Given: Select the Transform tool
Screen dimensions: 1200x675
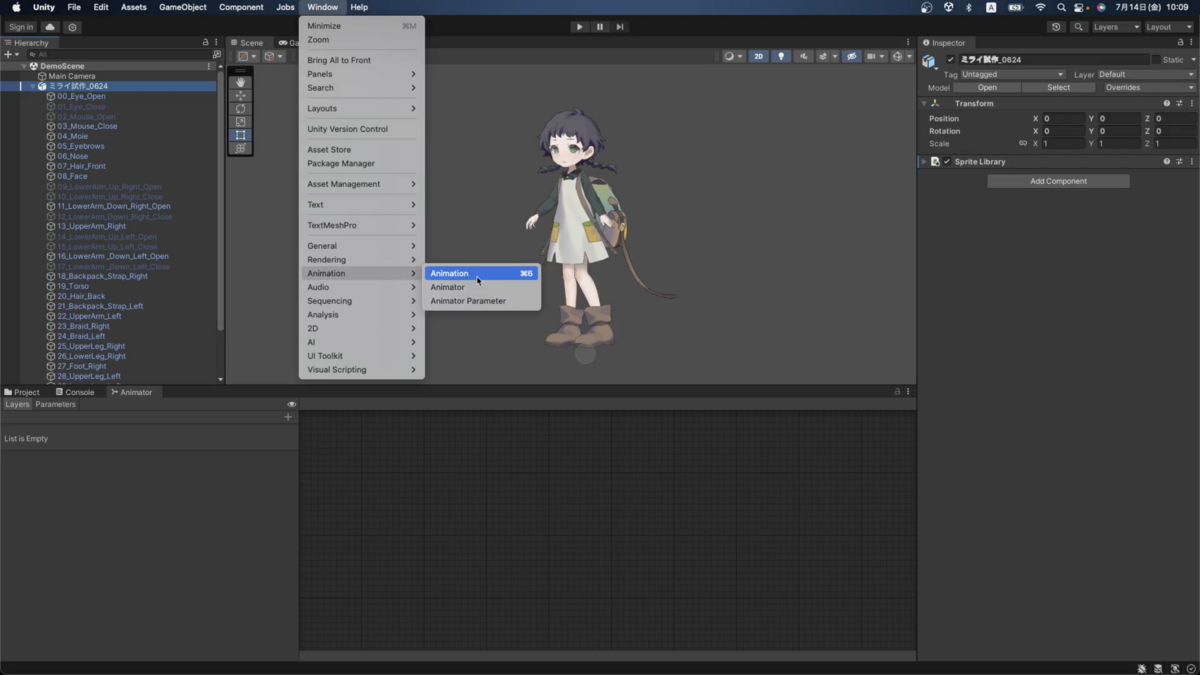Looking at the screenshot, I should tap(240, 148).
